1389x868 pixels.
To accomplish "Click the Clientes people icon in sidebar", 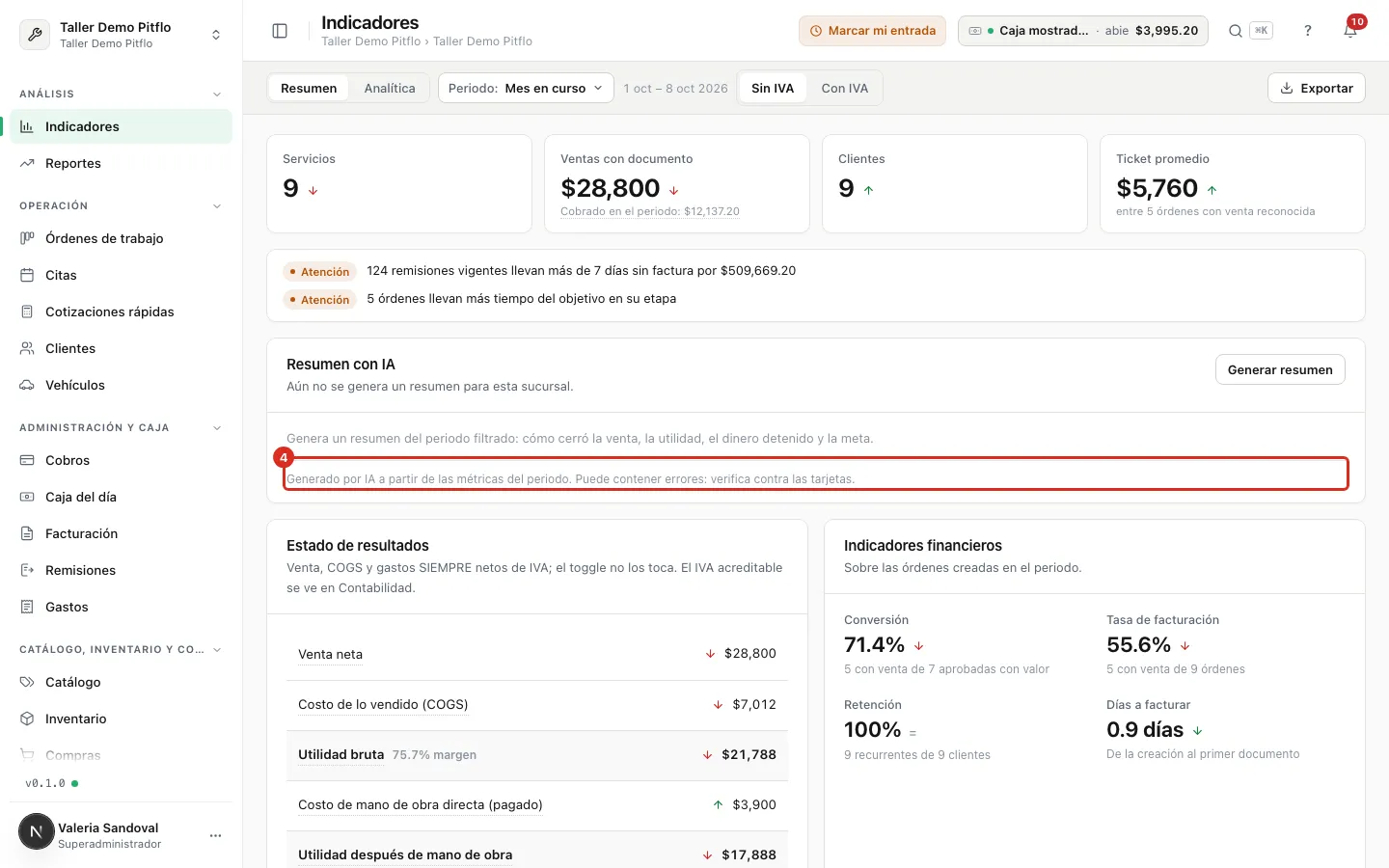I will click(x=27, y=348).
